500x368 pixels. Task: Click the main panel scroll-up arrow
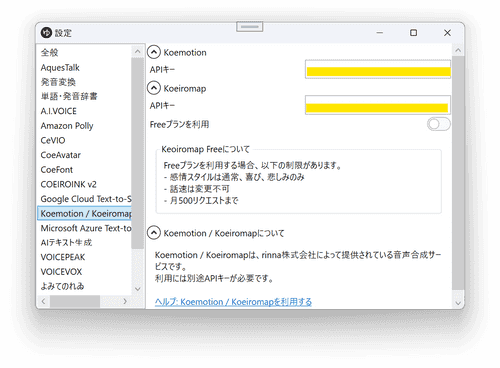[458, 50]
